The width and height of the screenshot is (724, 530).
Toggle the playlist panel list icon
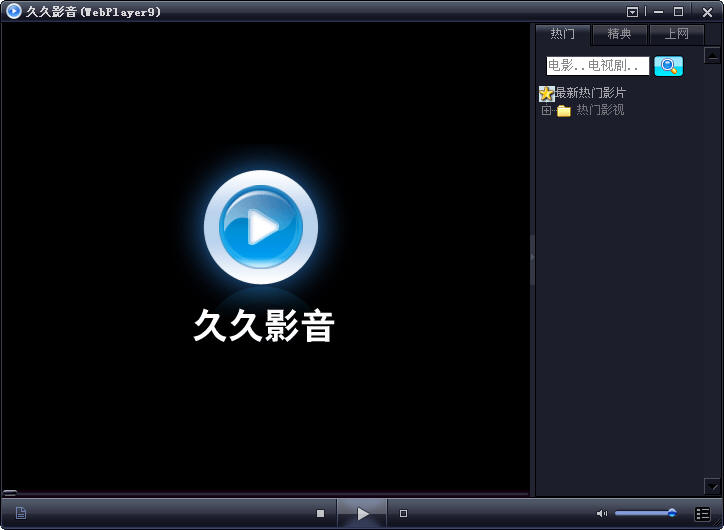click(x=702, y=513)
